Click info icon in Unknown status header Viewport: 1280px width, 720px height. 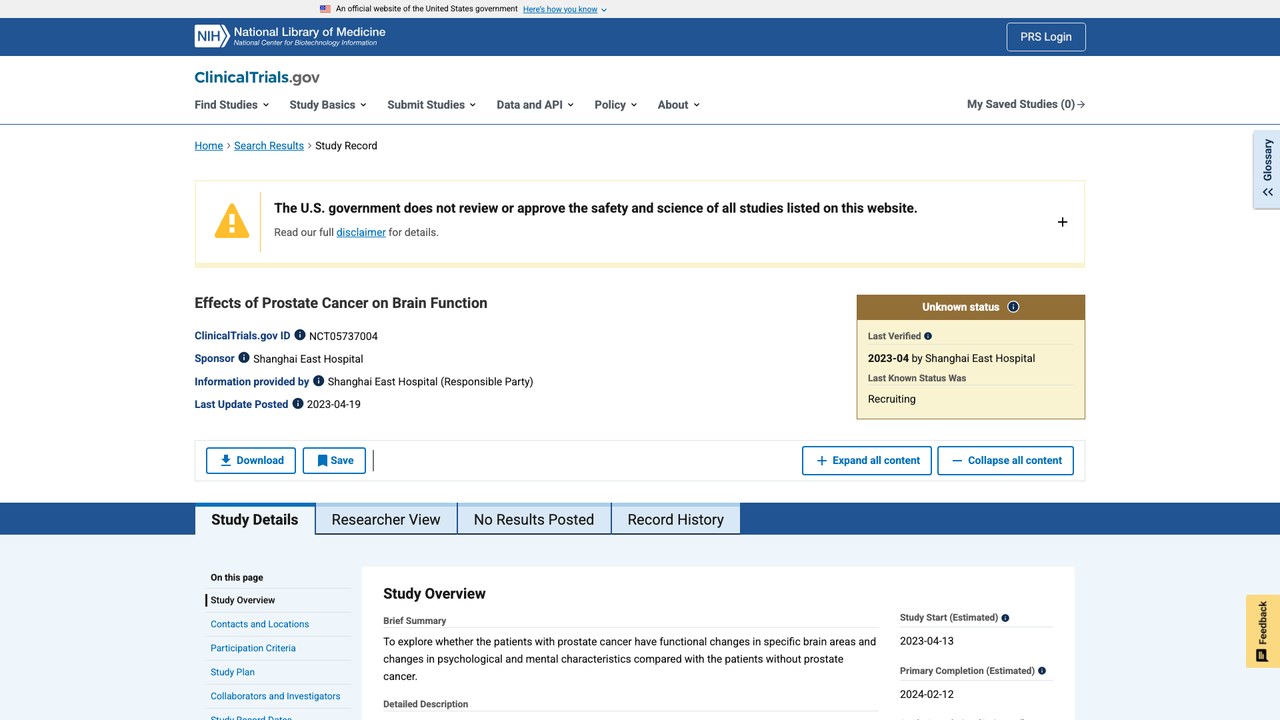(x=1013, y=307)
